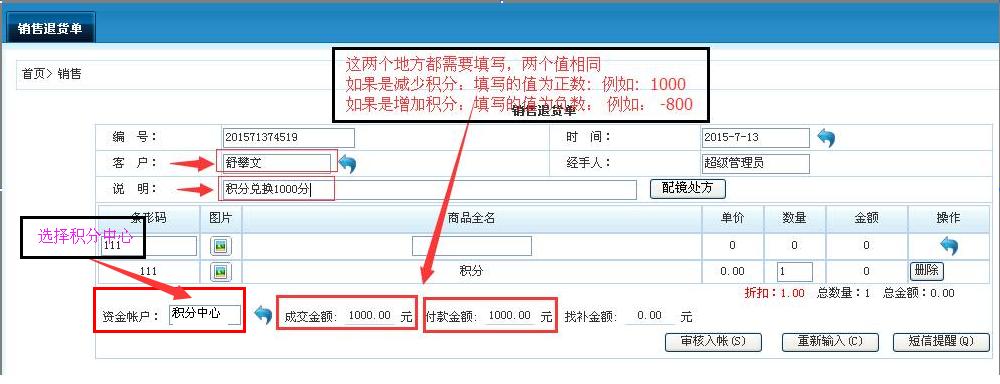Image resolution: width=1000 pixels, height=384 pixels.
Task: Focus the 商品全名 empty input box
Action: (x=472, y=246)
